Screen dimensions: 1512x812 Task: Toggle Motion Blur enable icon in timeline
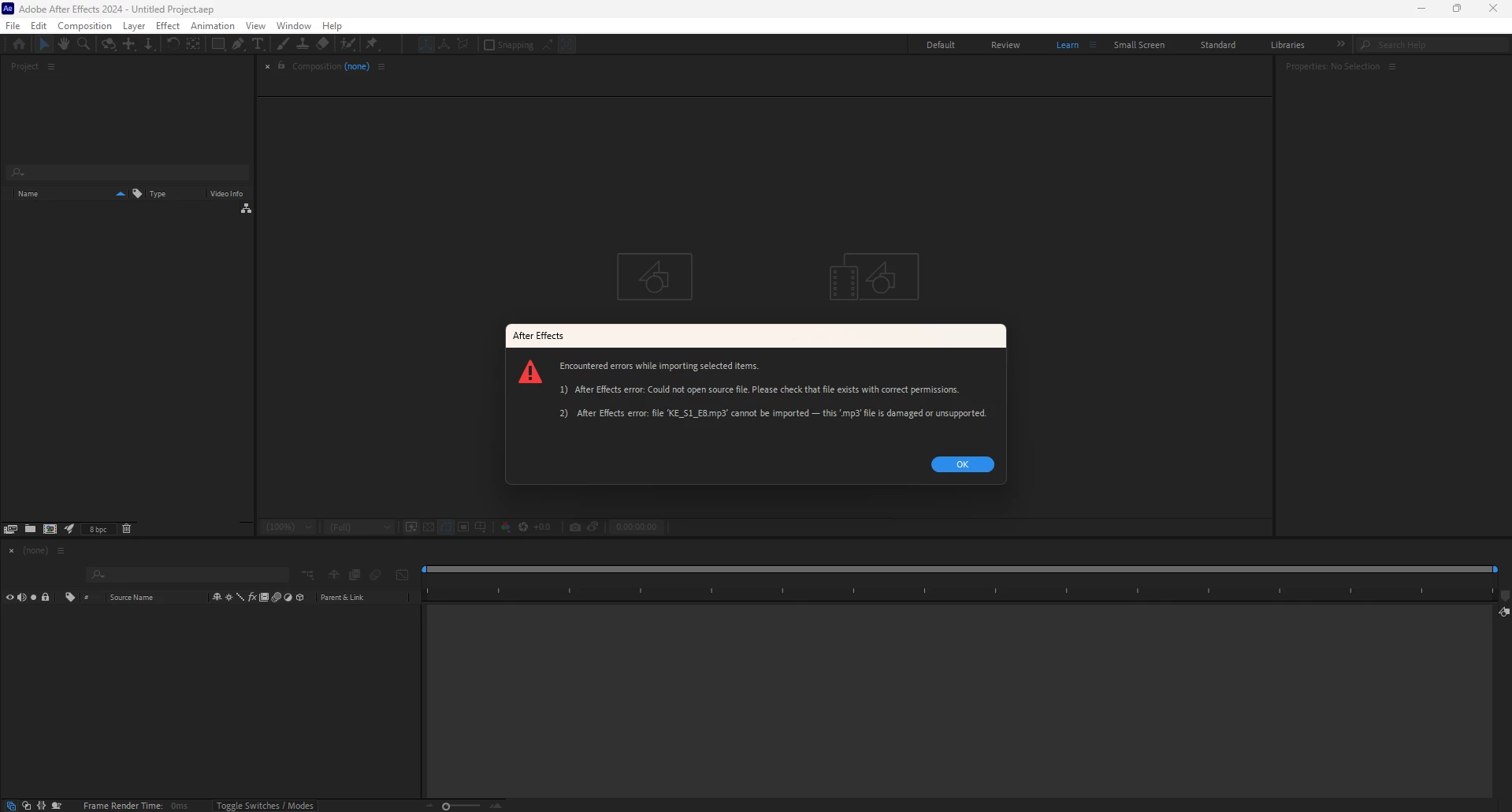(x=375, y=575)
